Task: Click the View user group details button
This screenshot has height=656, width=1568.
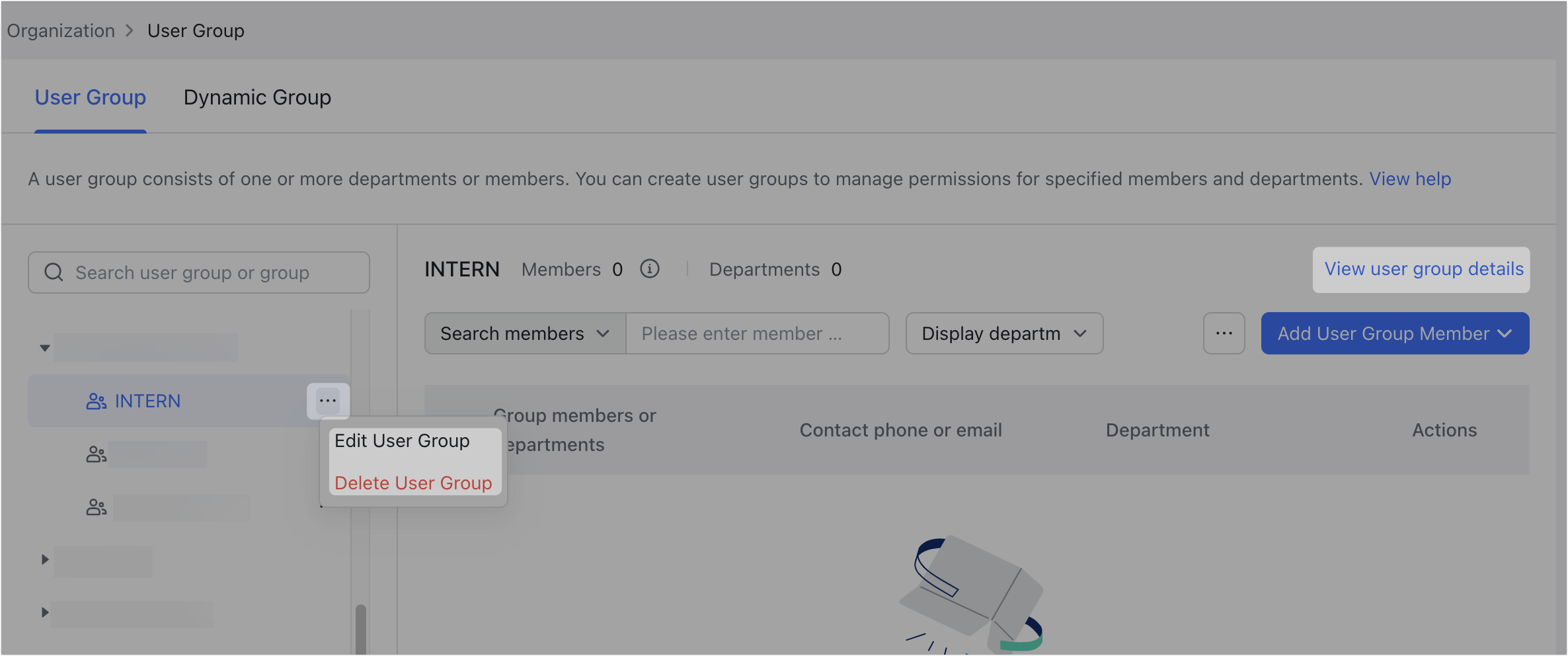Action: point(1421,269)
